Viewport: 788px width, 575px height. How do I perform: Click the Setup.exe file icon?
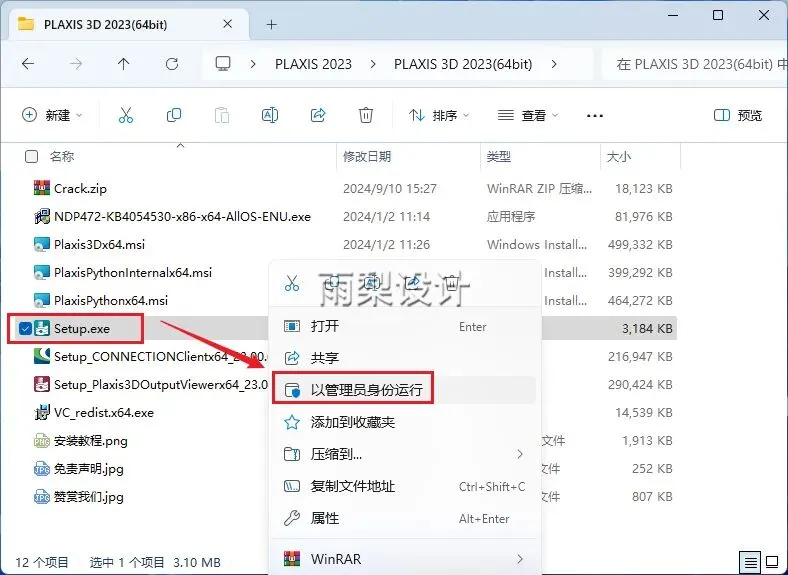point(42,328)
